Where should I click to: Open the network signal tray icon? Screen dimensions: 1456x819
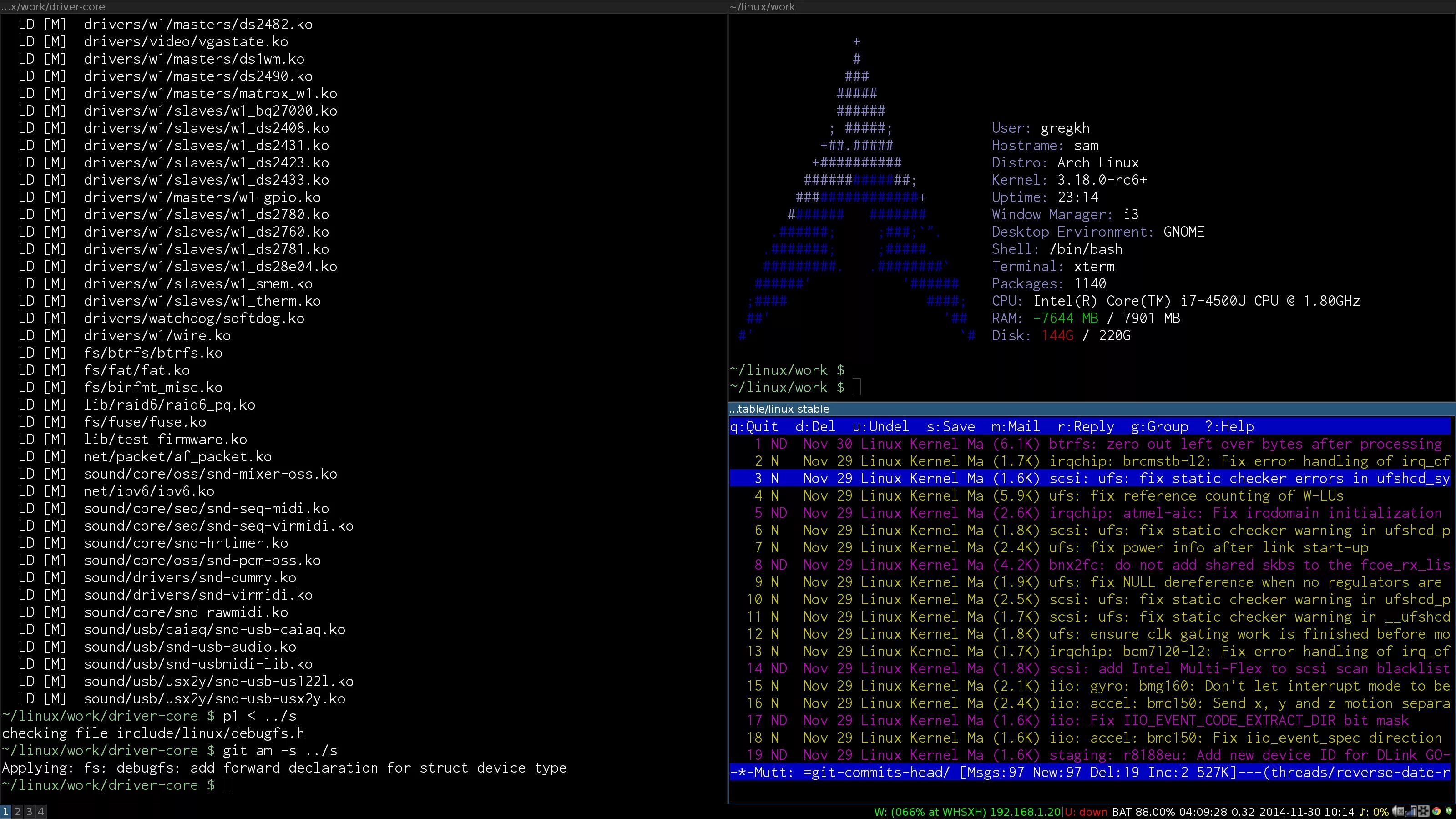click(x=1411, y=812)
